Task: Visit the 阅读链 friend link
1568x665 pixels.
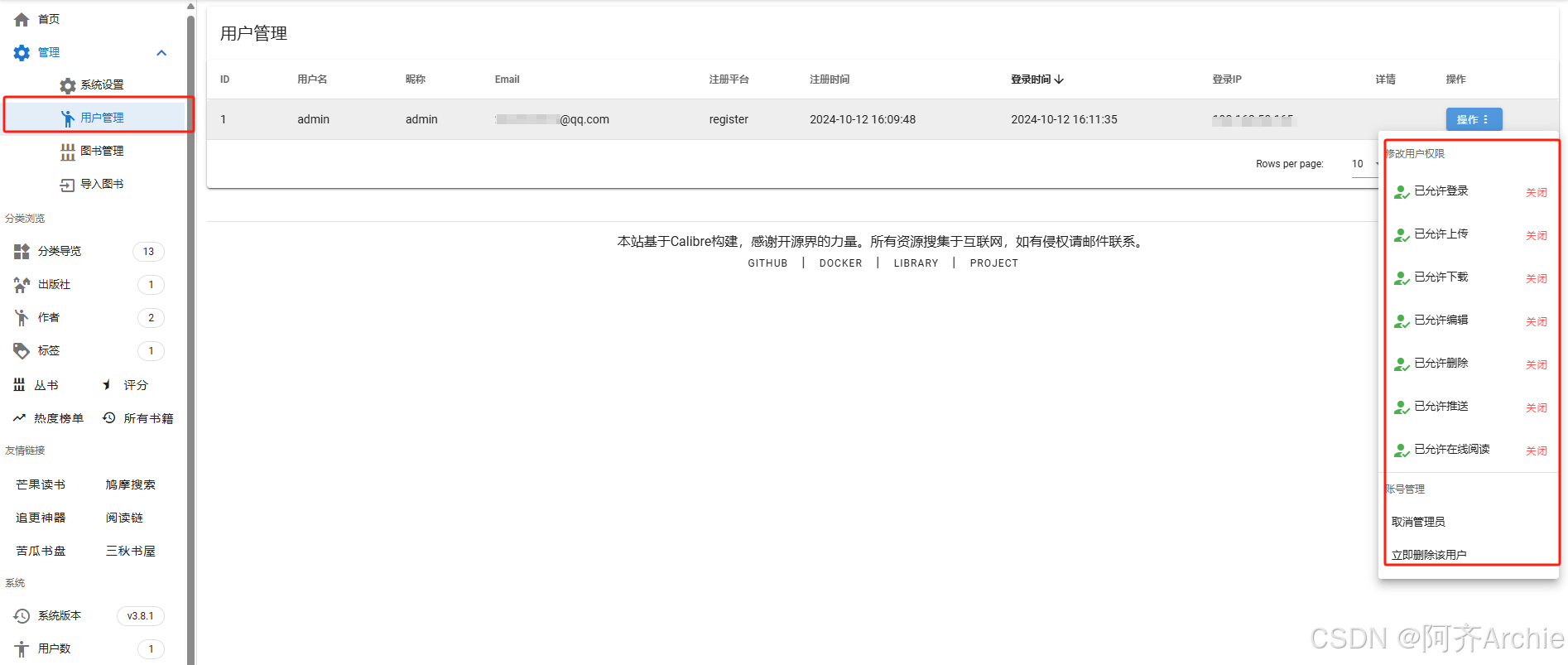Action: coord(124,518)
